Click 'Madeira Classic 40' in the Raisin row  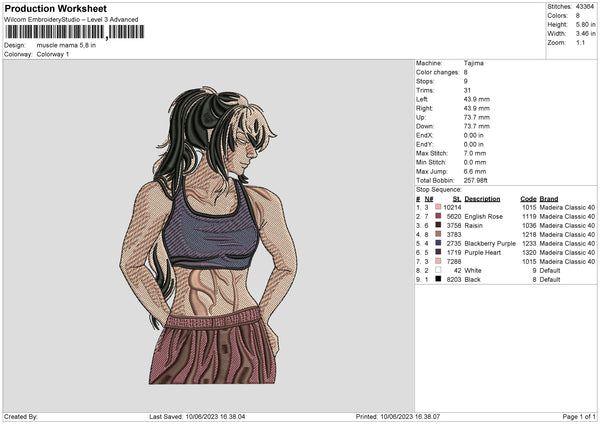point(567,225)
